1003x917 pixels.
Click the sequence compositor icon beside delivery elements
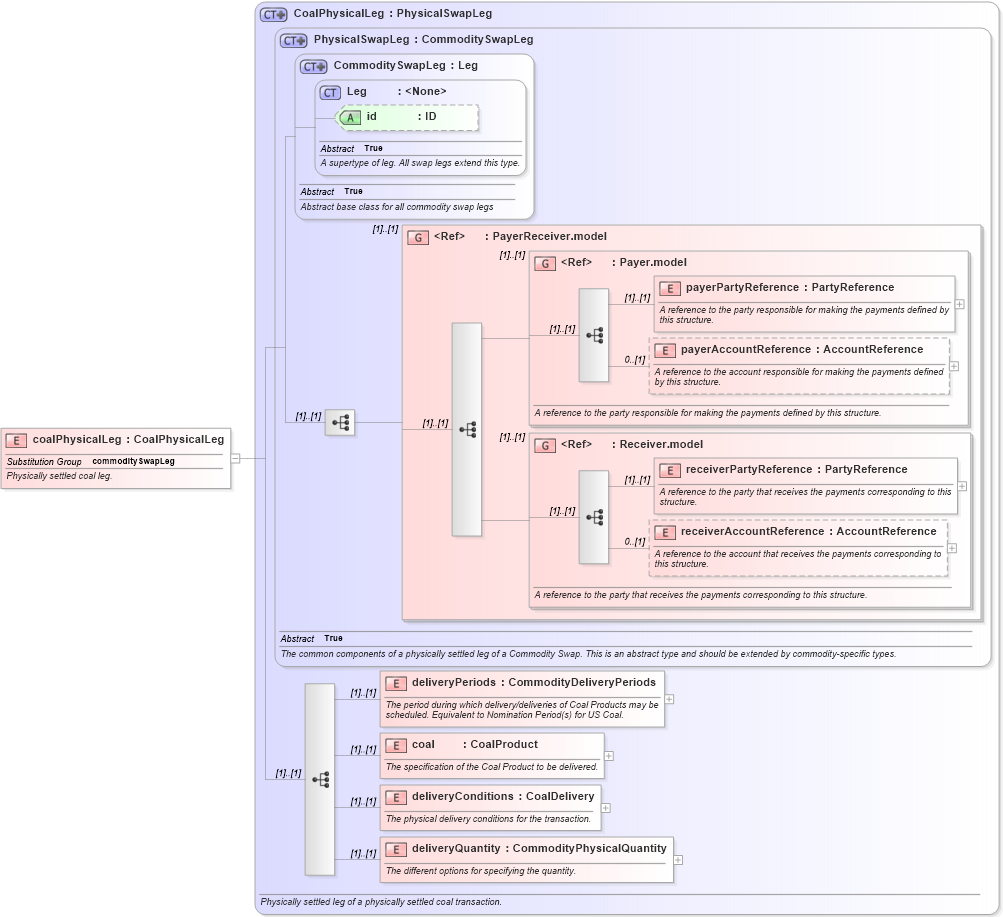point(320,779)
